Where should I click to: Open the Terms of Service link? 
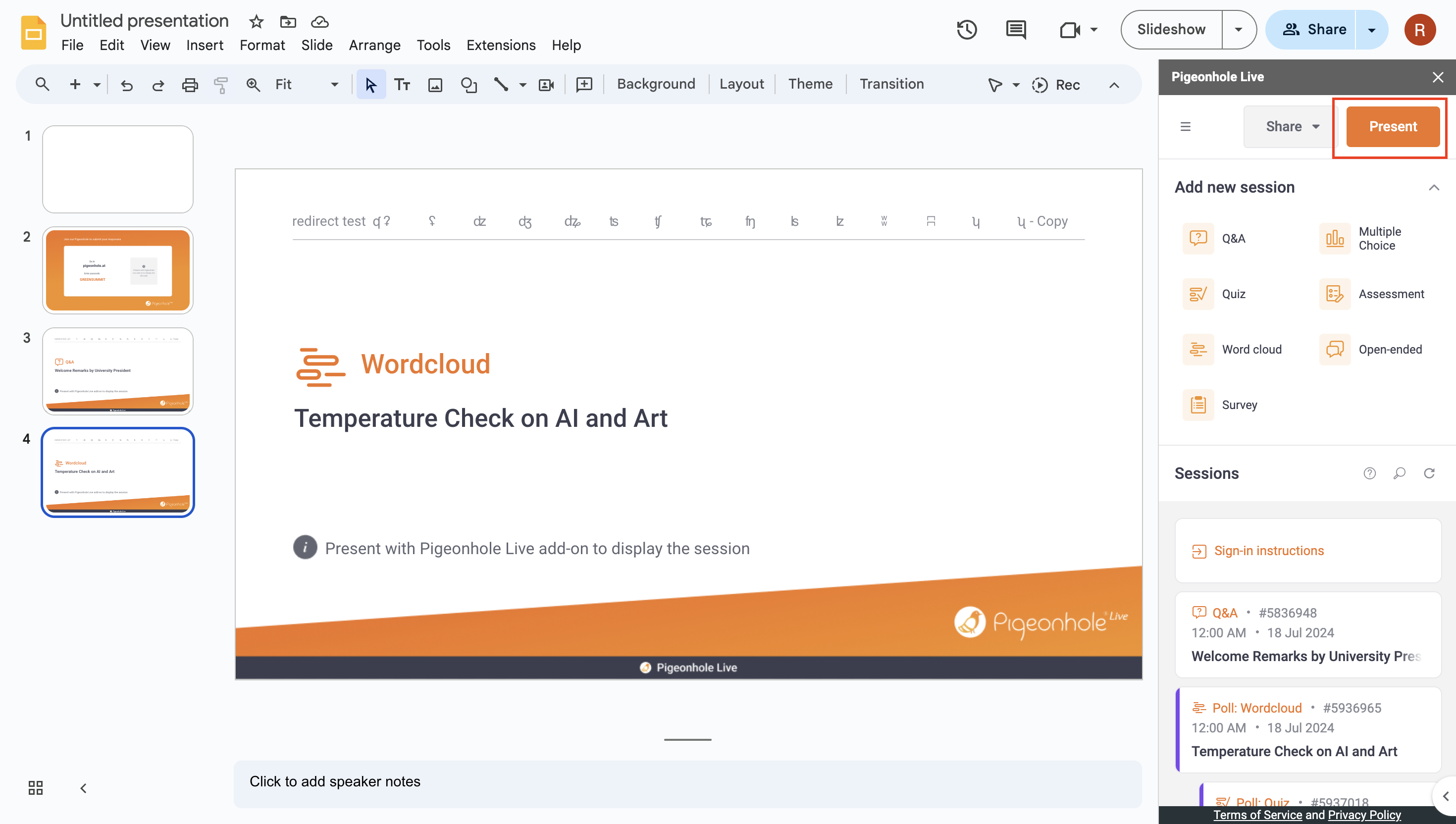click(x=1257, y=815)
